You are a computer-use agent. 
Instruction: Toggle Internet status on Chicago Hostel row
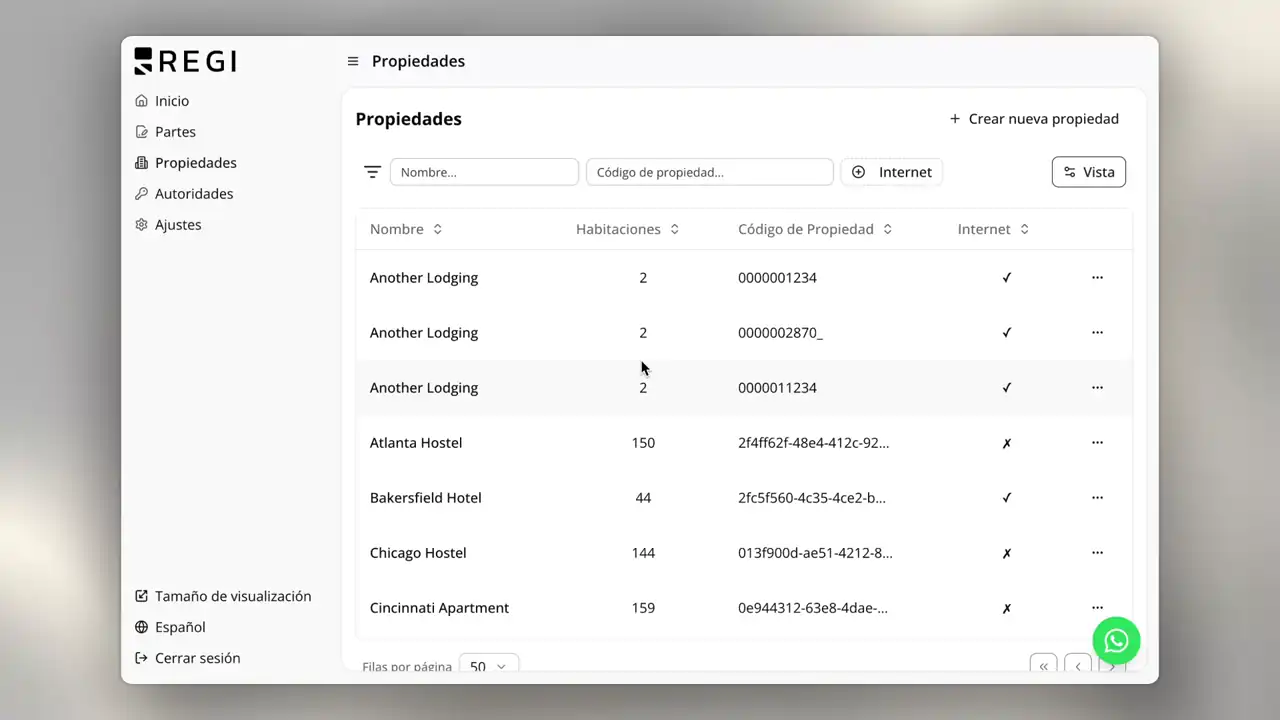click(x=1006, y=552)
